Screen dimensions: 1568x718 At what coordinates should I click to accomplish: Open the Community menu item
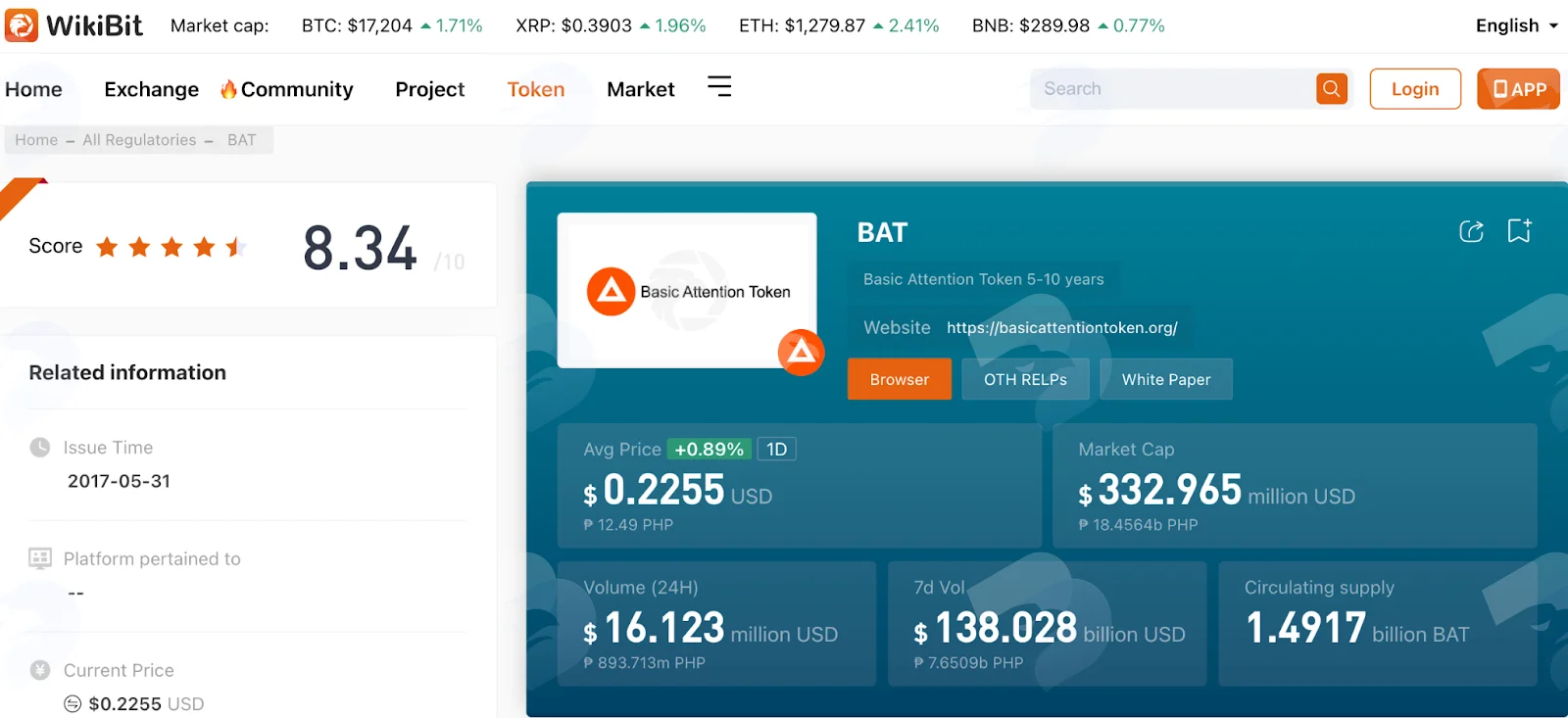coord(286,89)
